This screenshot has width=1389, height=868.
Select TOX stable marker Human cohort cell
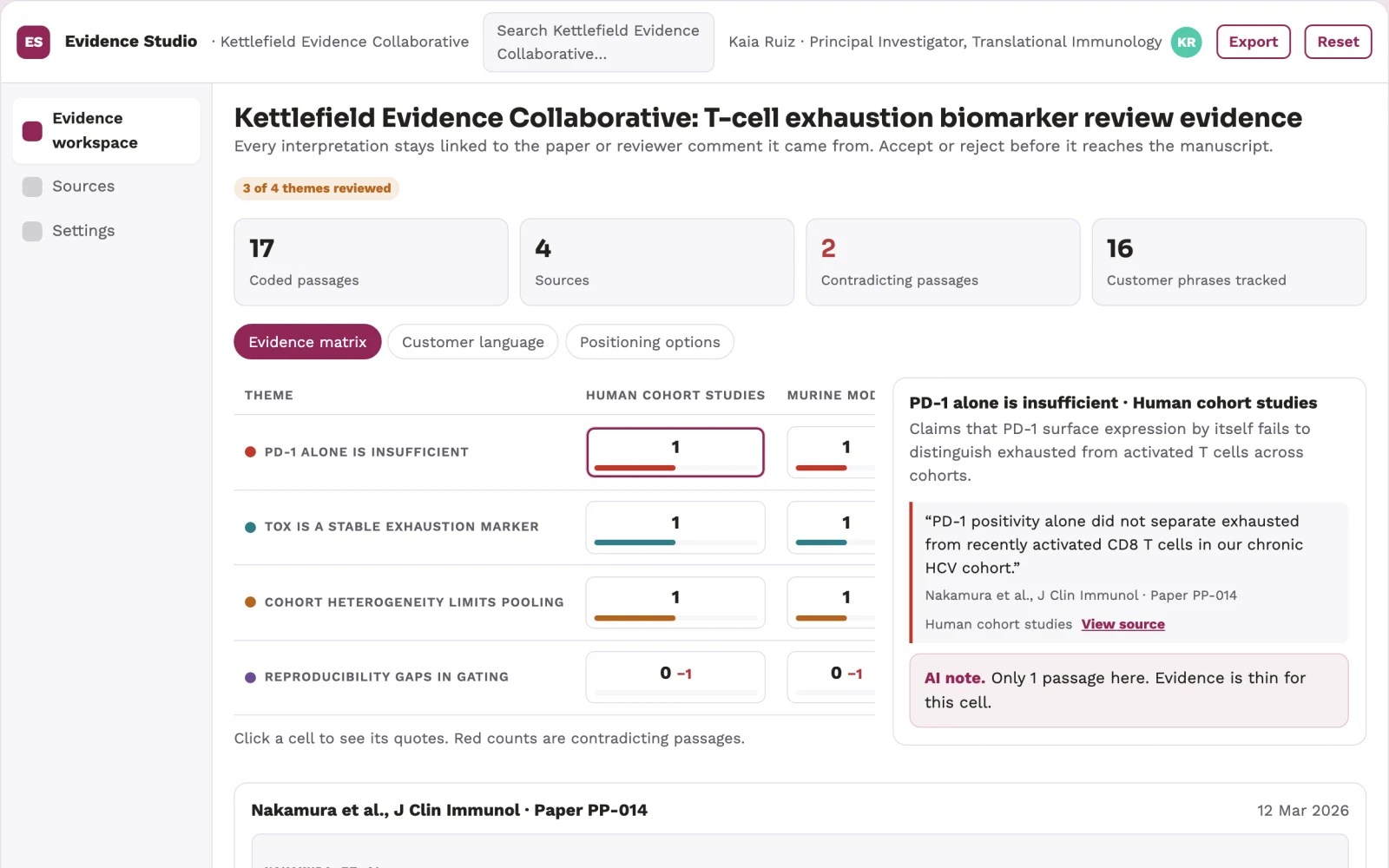coord(675,528)
